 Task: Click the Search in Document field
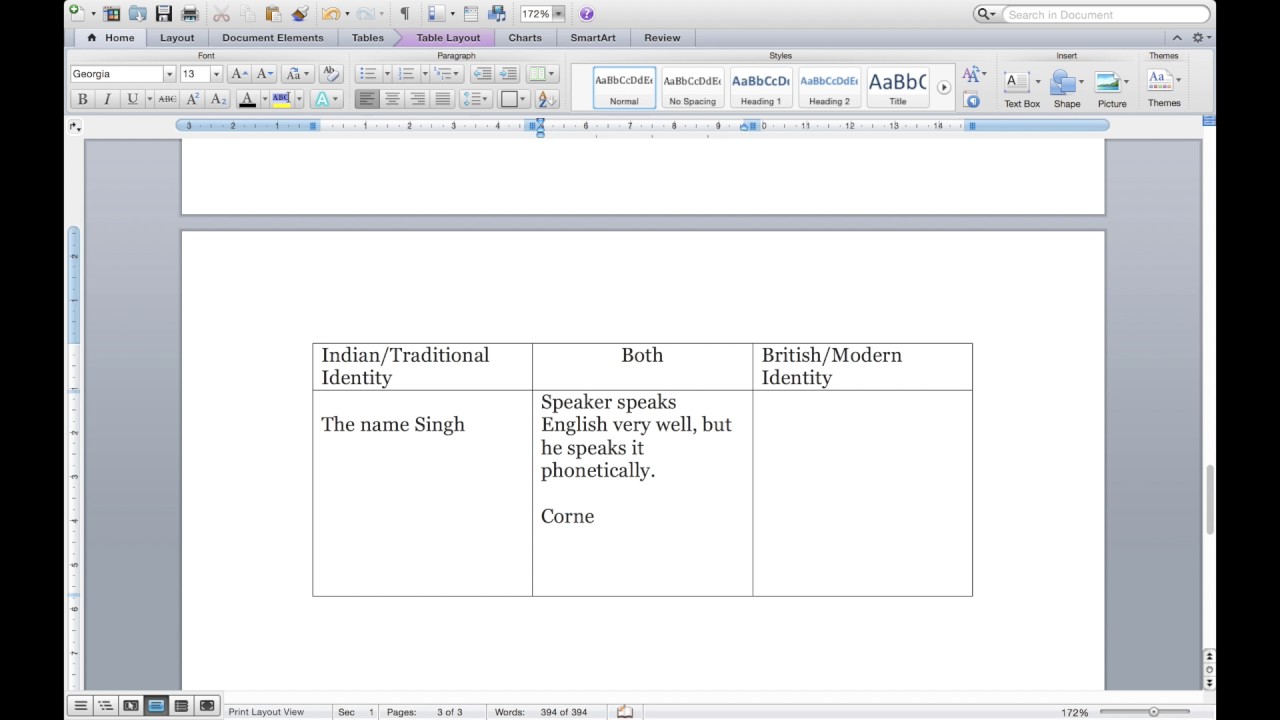(x=1107, y=14)
